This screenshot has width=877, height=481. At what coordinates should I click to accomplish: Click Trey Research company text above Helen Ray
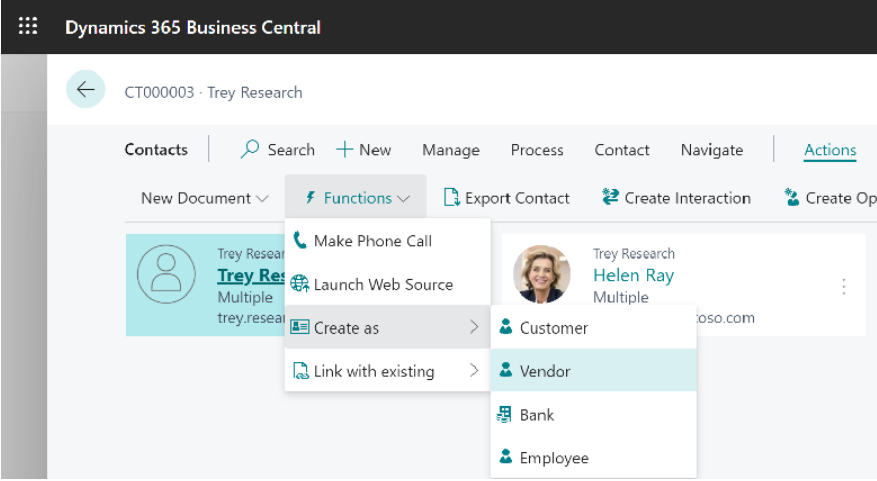click(634, 254)
